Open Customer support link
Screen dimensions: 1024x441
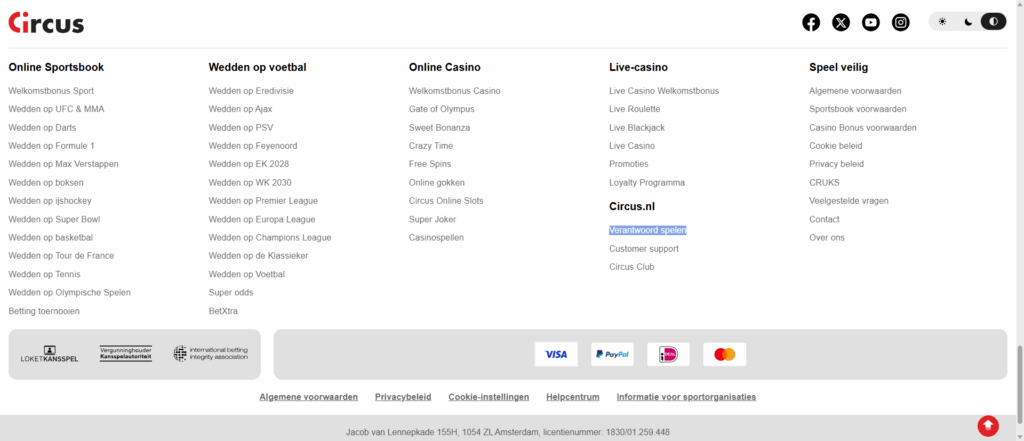(644, 249)
